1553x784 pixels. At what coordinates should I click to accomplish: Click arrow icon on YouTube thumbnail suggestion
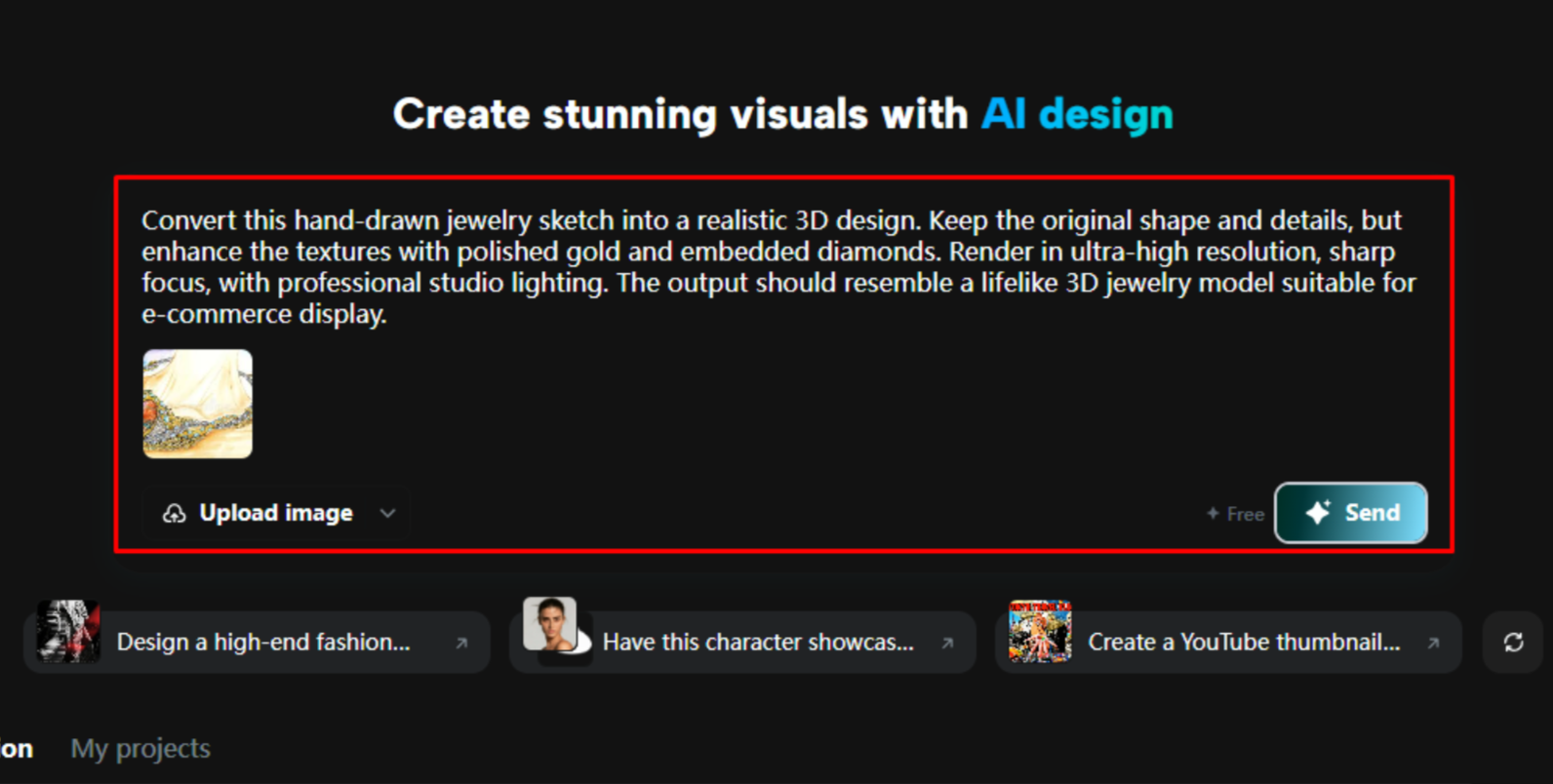(1433, 643)
